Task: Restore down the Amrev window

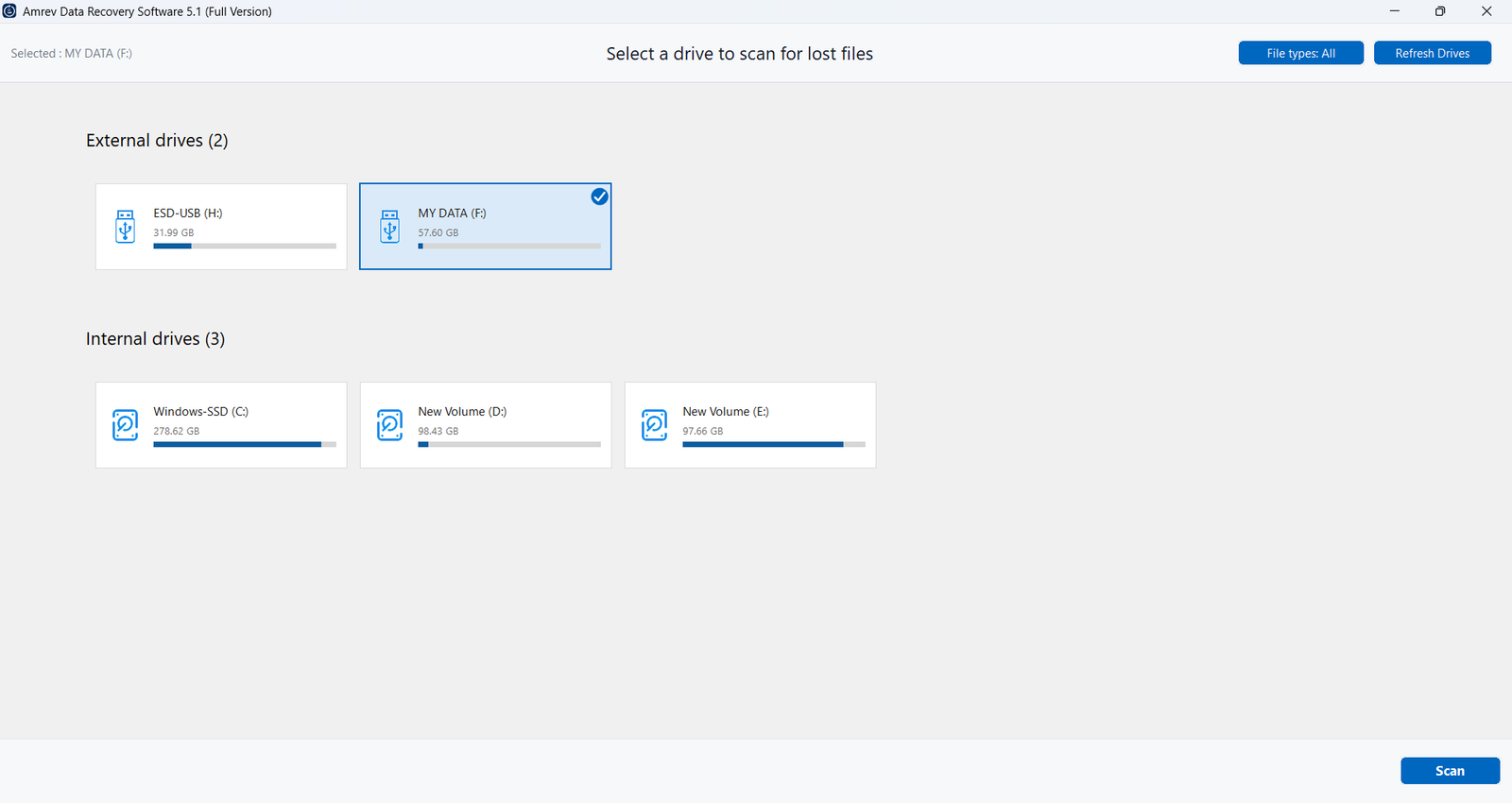Action: 1440,11
